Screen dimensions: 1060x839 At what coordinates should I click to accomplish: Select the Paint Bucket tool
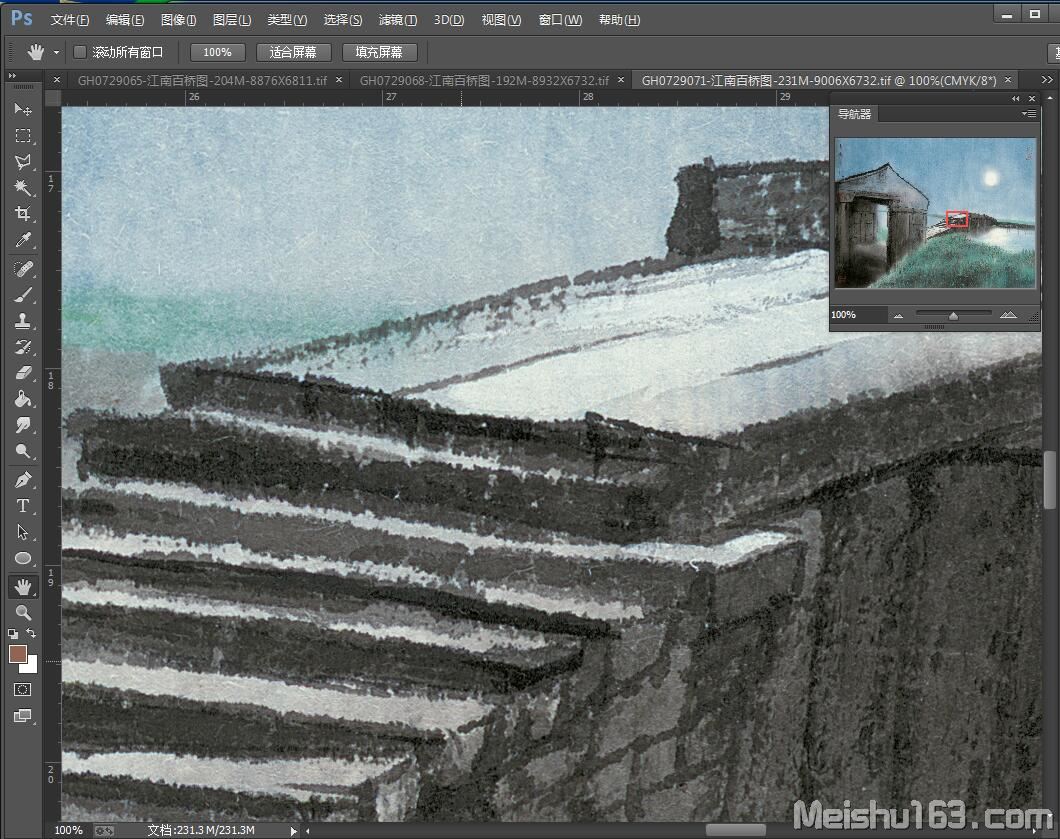click(23, 400)
